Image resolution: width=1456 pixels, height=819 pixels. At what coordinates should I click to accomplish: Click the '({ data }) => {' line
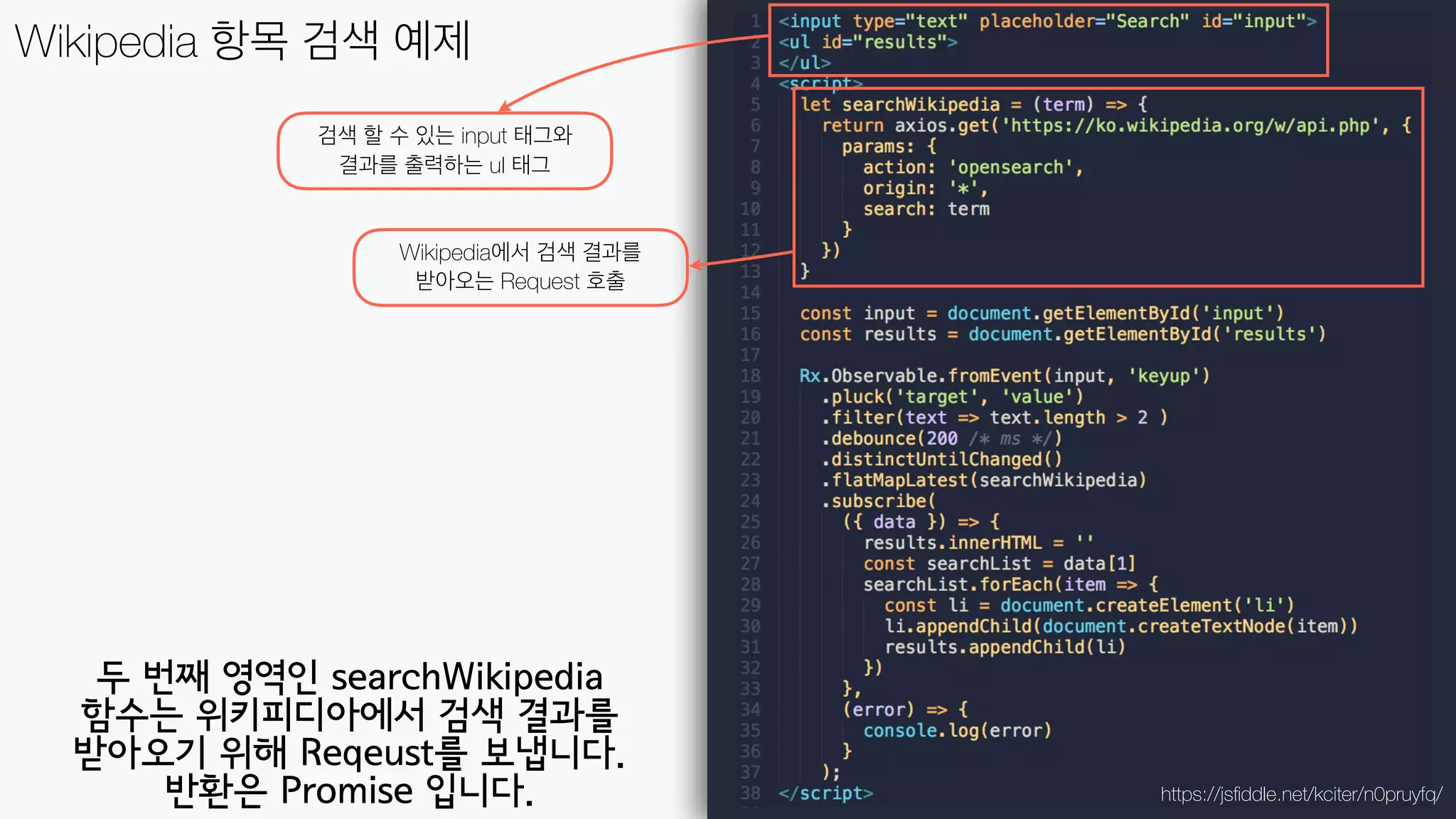(921, 522)
